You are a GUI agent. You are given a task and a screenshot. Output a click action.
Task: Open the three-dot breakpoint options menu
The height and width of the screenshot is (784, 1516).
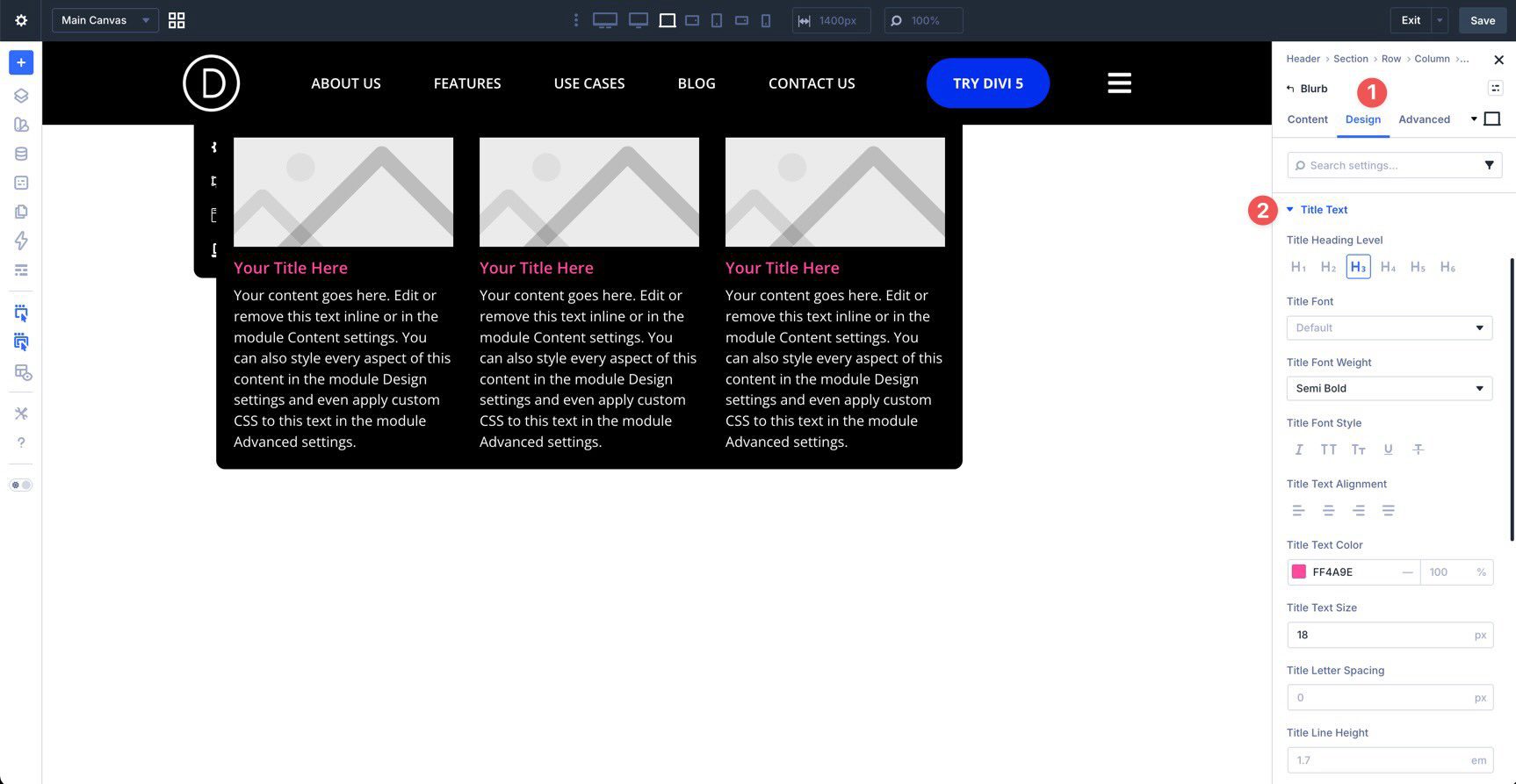(x=576, y=20)
